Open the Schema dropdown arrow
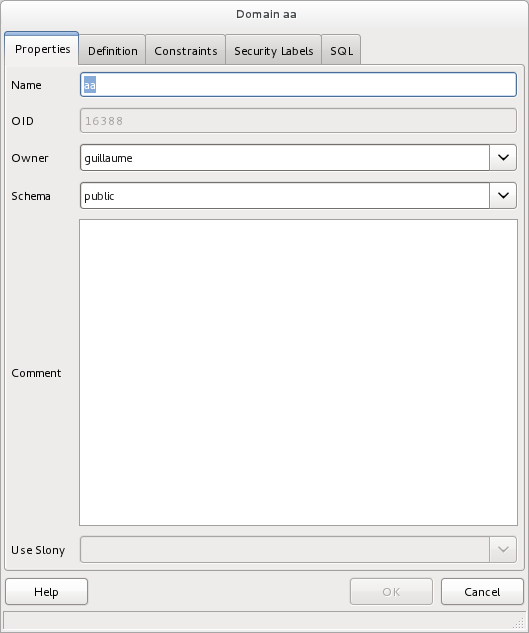This screenshot has width=529, height=633. tap(503, 195)
